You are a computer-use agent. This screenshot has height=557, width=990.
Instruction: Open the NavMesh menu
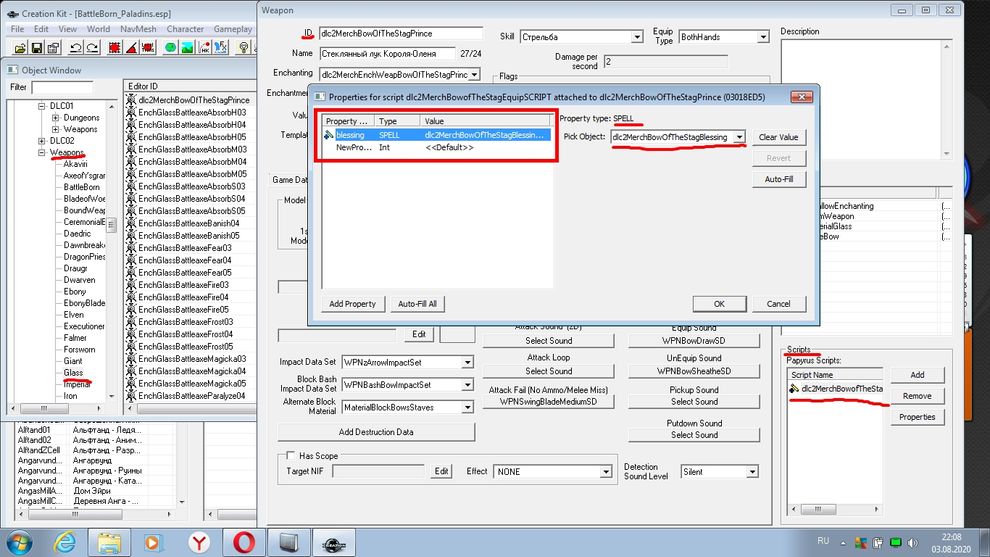[138, 29]
